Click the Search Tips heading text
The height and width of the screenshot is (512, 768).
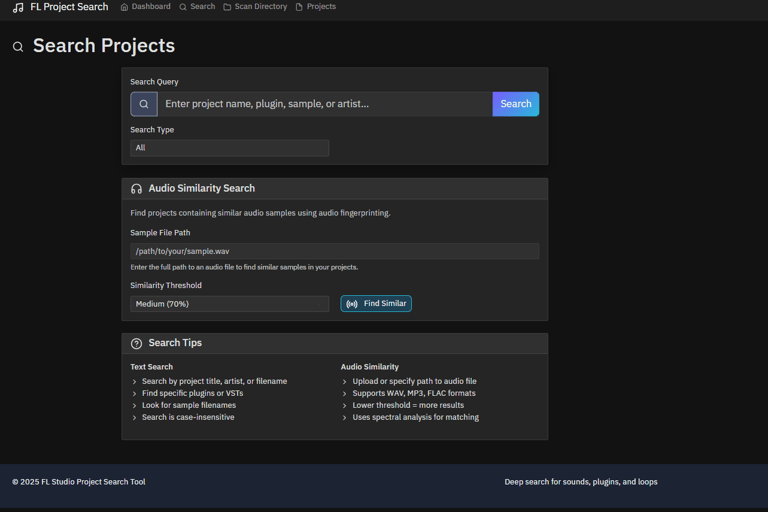pyautogui.click(x=175, y=342)
